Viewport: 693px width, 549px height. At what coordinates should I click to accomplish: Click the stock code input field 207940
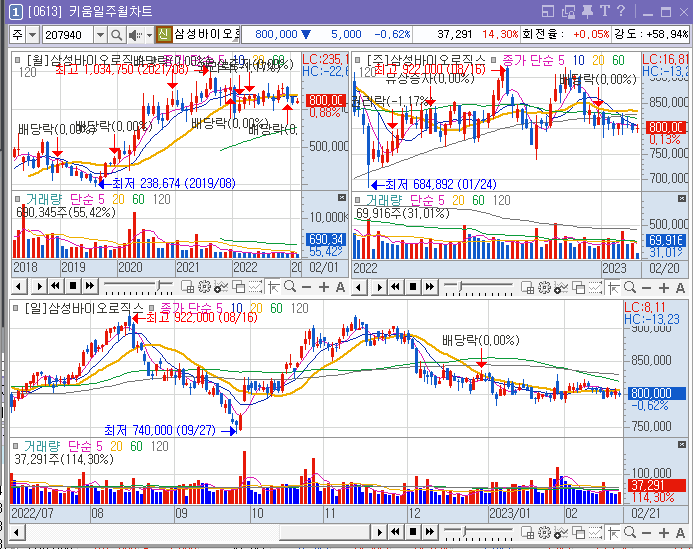(x=68, y=34)
